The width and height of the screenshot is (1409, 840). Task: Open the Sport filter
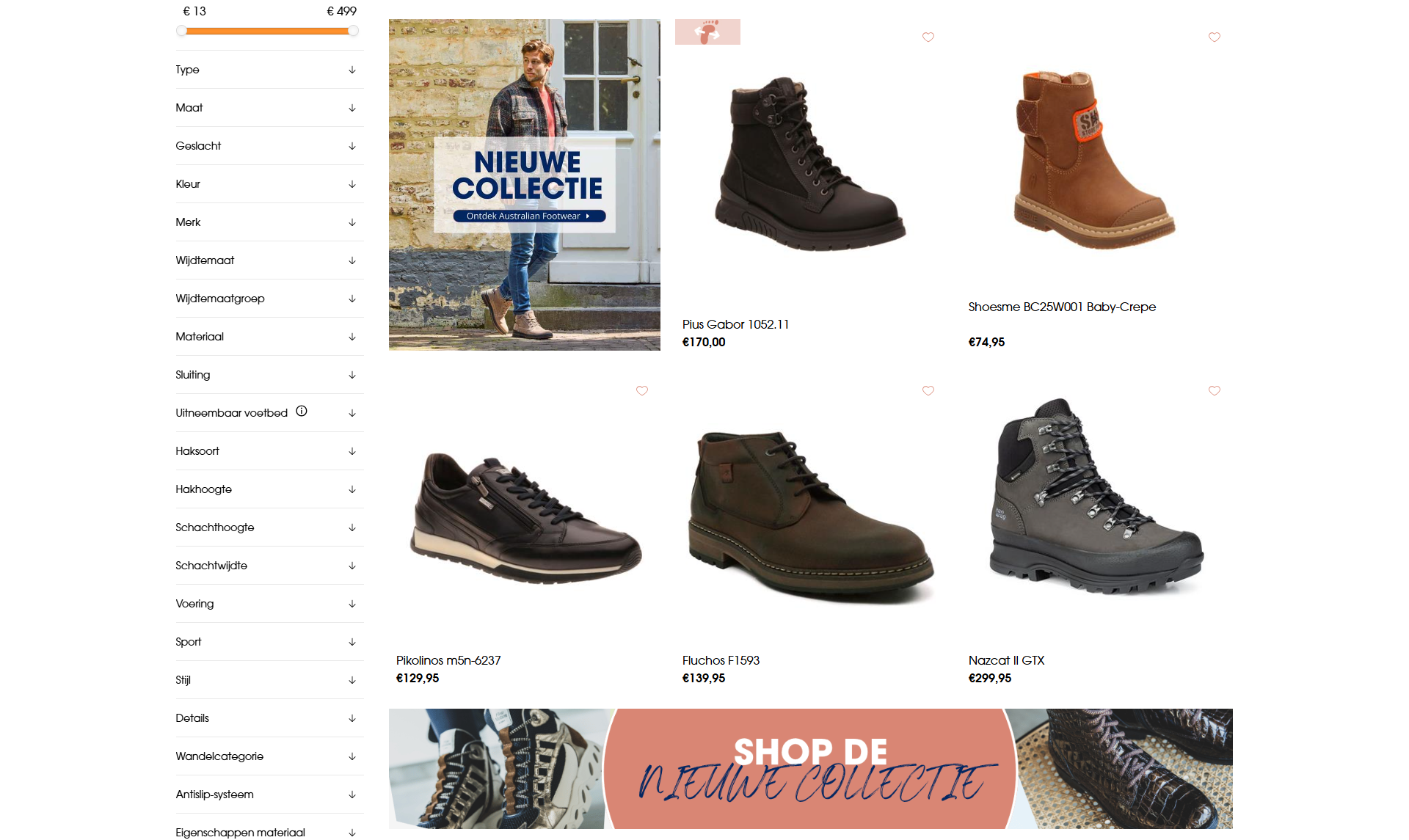[269, 642]
